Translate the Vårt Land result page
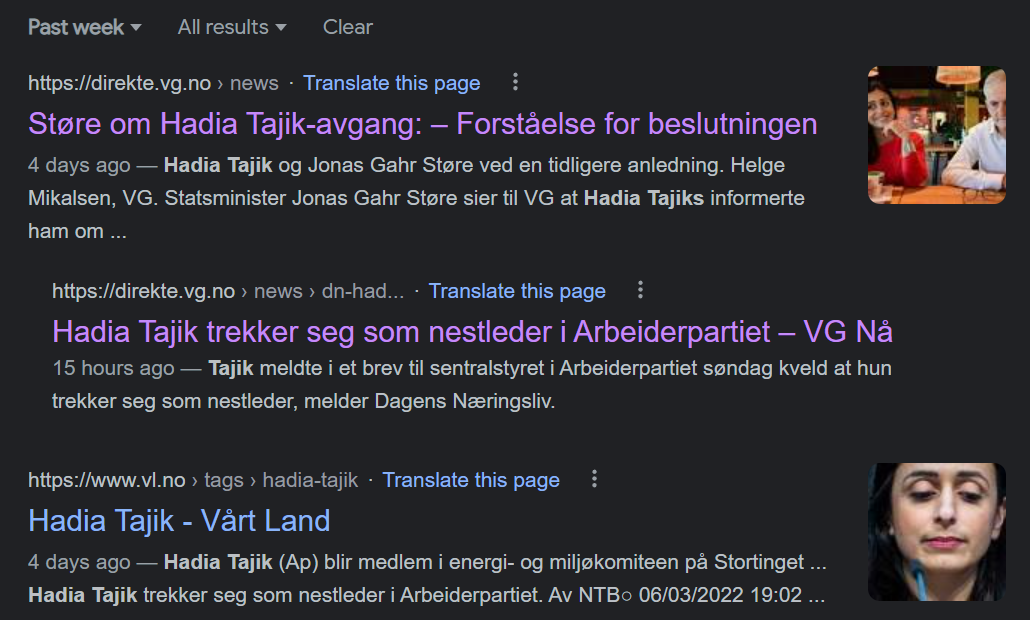Viewport: 1030px width, 620px height. point(471,480)
